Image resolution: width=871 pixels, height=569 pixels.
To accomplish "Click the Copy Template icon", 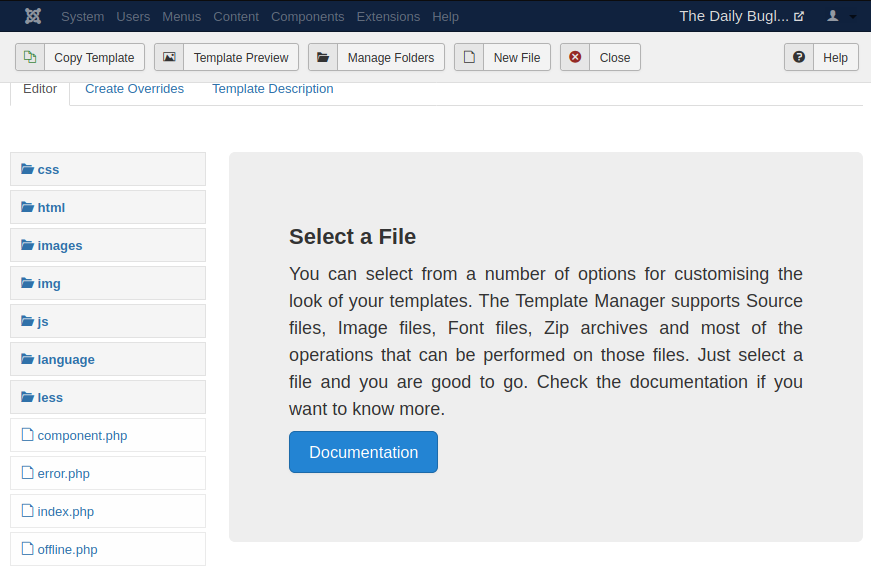I will click(30, 57).
